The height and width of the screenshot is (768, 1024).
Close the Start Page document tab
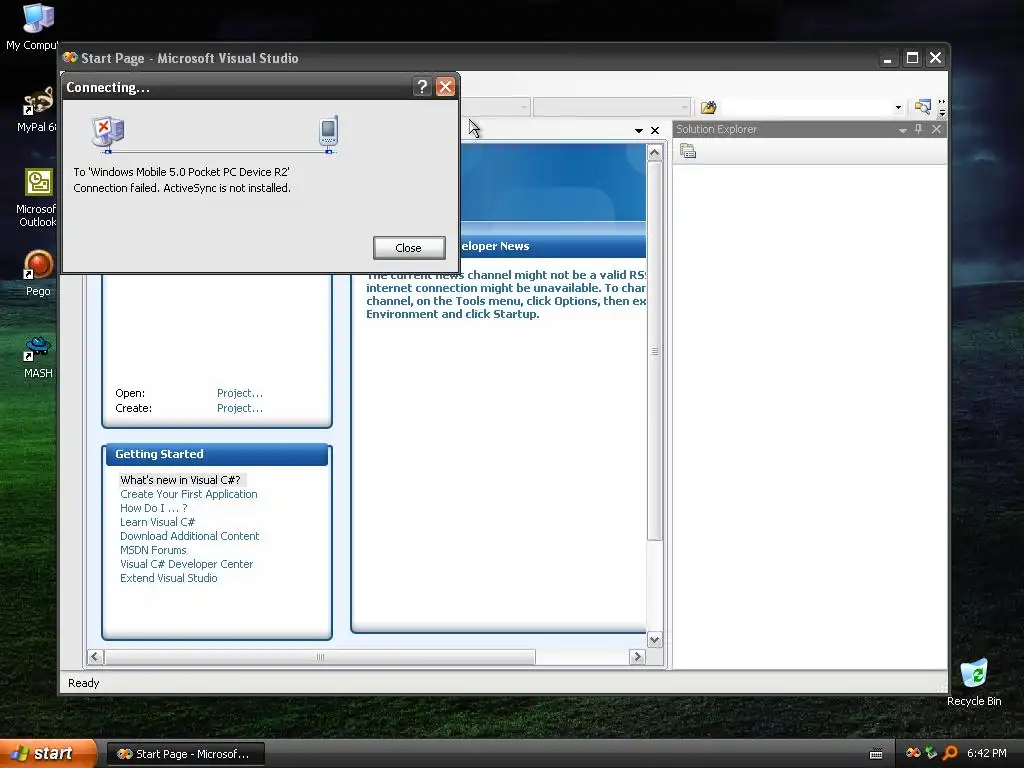pos(655,131)
